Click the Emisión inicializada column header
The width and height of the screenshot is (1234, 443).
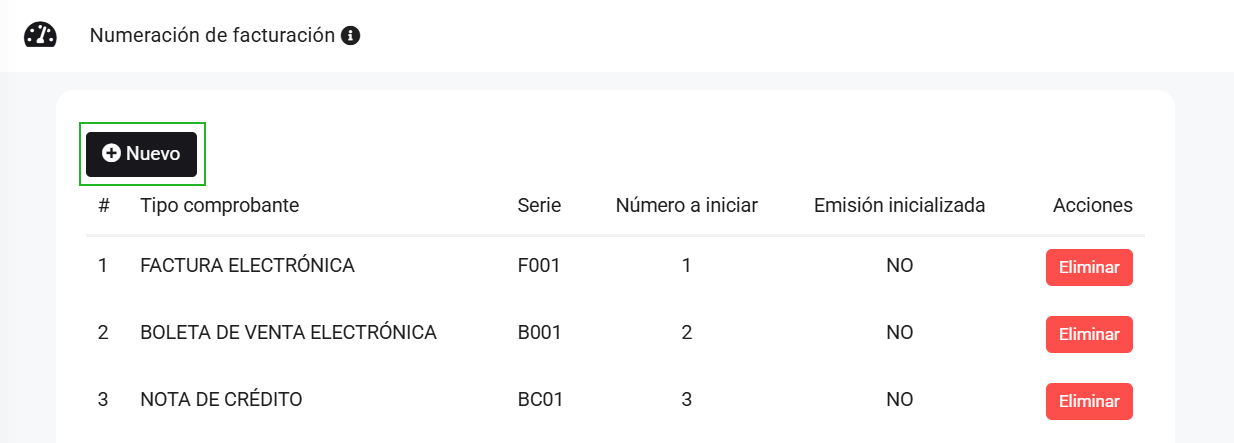pos(899,205)
